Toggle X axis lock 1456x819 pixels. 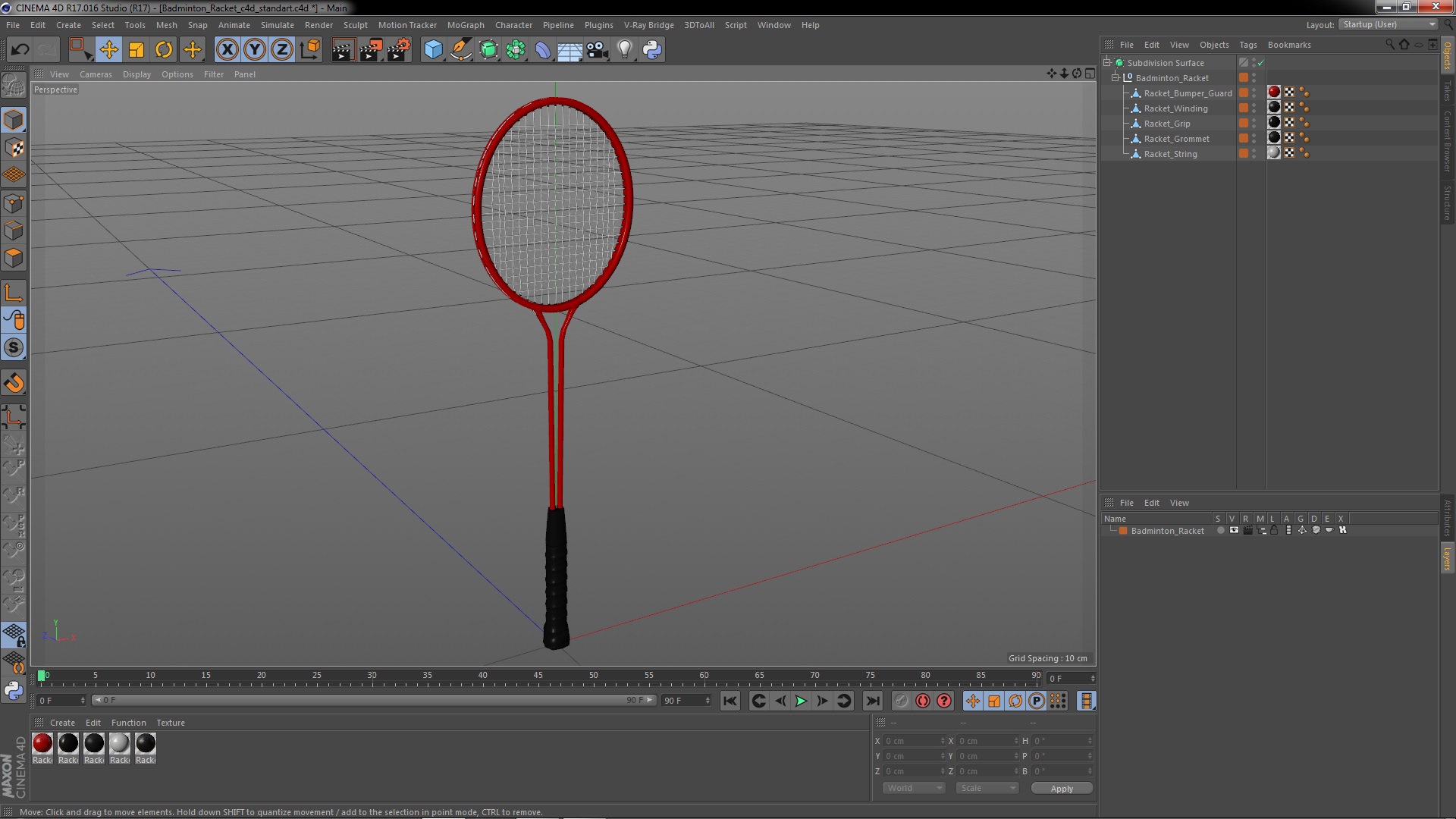(227, 50)
